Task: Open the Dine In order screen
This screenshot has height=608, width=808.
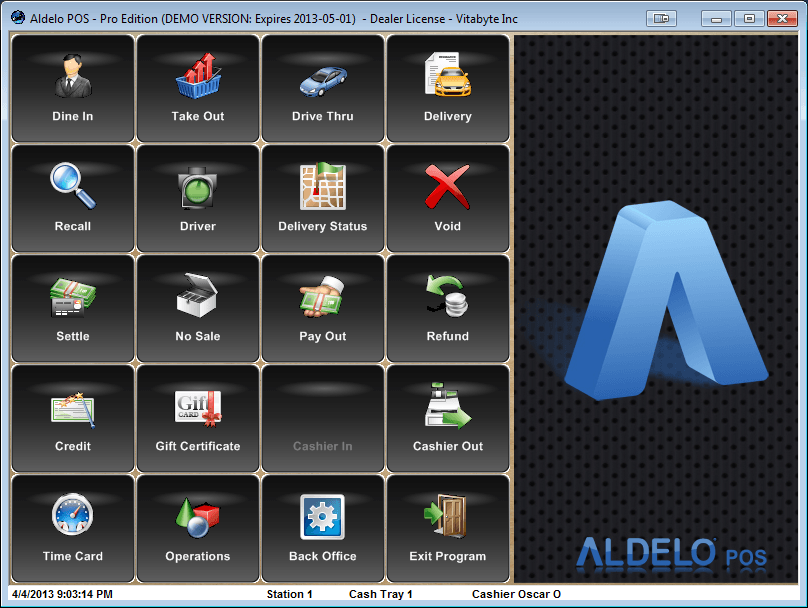Action: pyautogui.click(x=72, y=88)
